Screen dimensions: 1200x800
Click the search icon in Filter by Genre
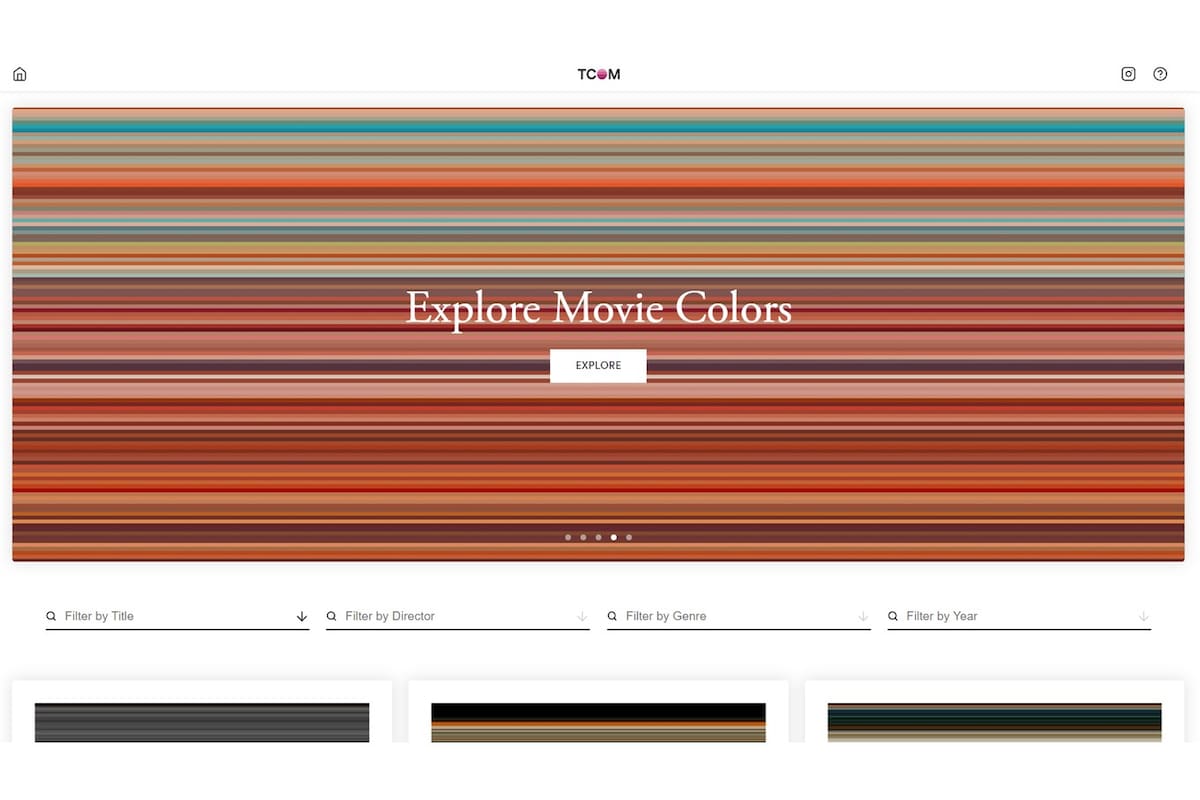pyautogui.click(x=612, y=616)
